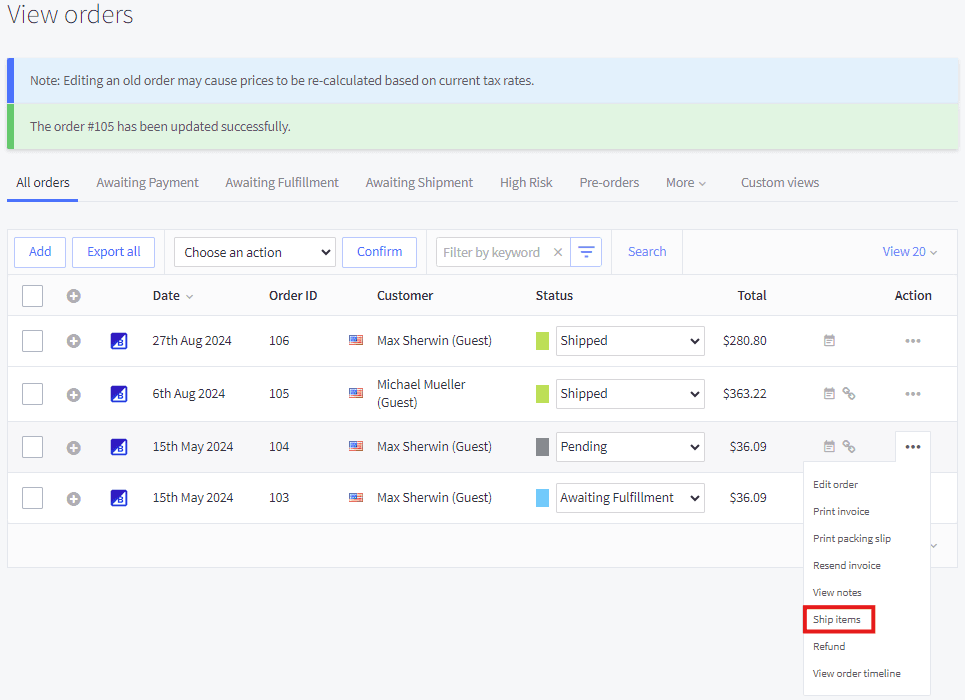Viewport: 965px width, 700px height.
Task: Click the gray Pending status swatch for order 104
Action: (x=542, y=447)
